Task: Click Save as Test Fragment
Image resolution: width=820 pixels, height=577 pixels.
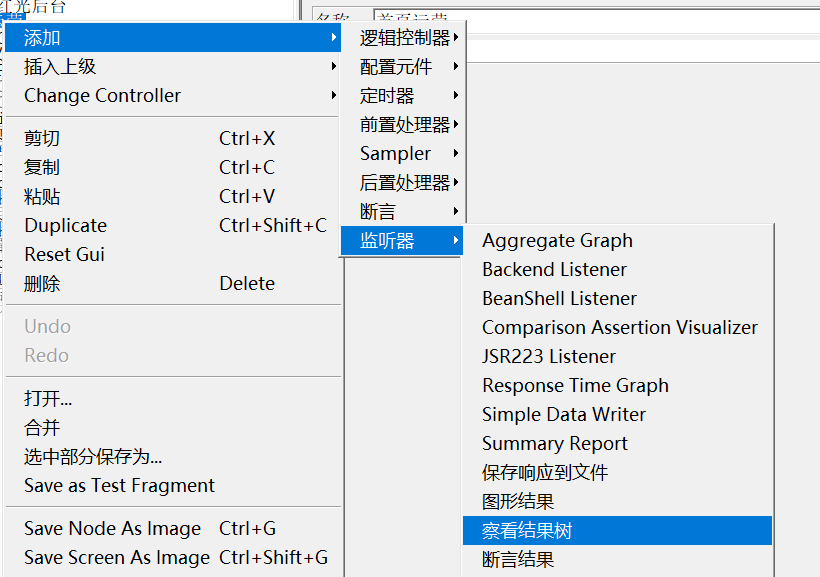Action: (119, 486)
